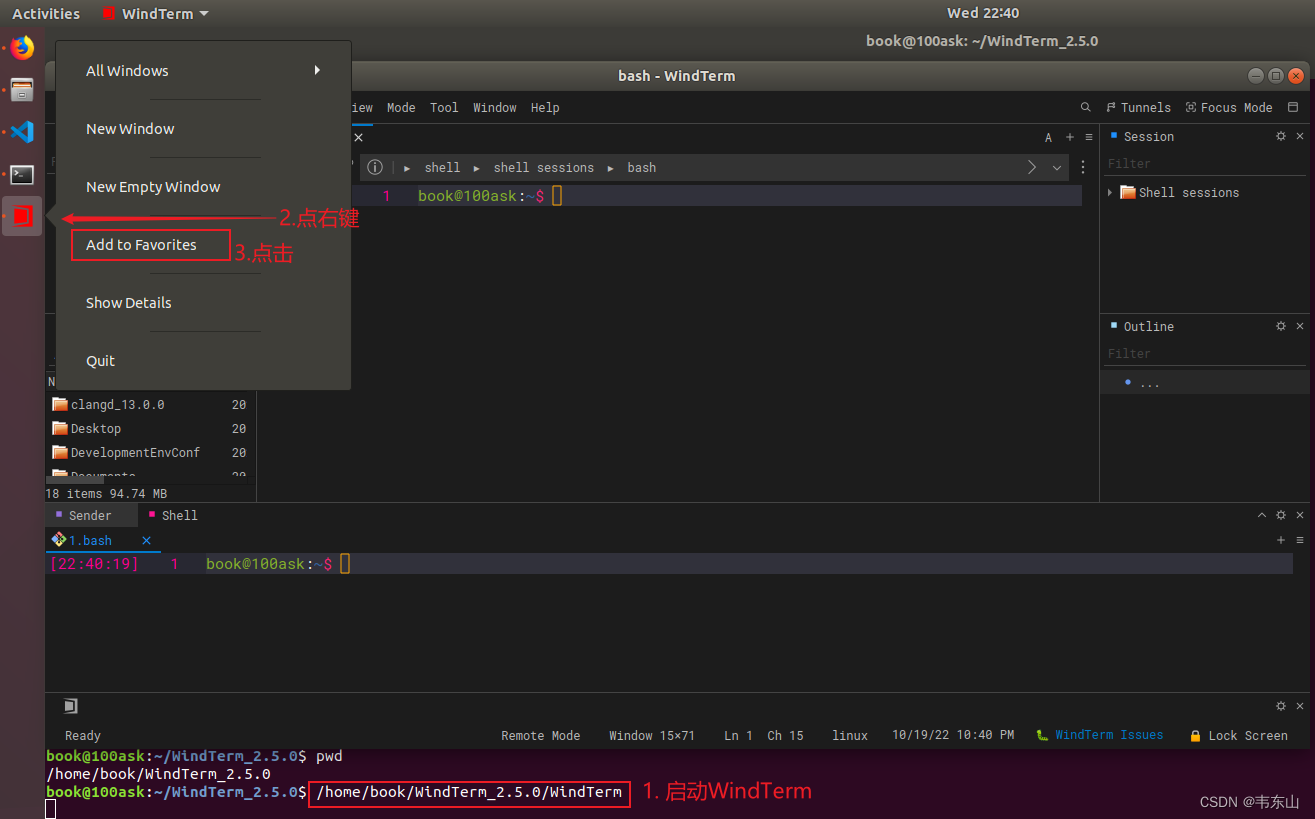Open Session pane settings gear
Image resolution: width=1315 pixels, height=819 pixels.
click(1281, 136)
